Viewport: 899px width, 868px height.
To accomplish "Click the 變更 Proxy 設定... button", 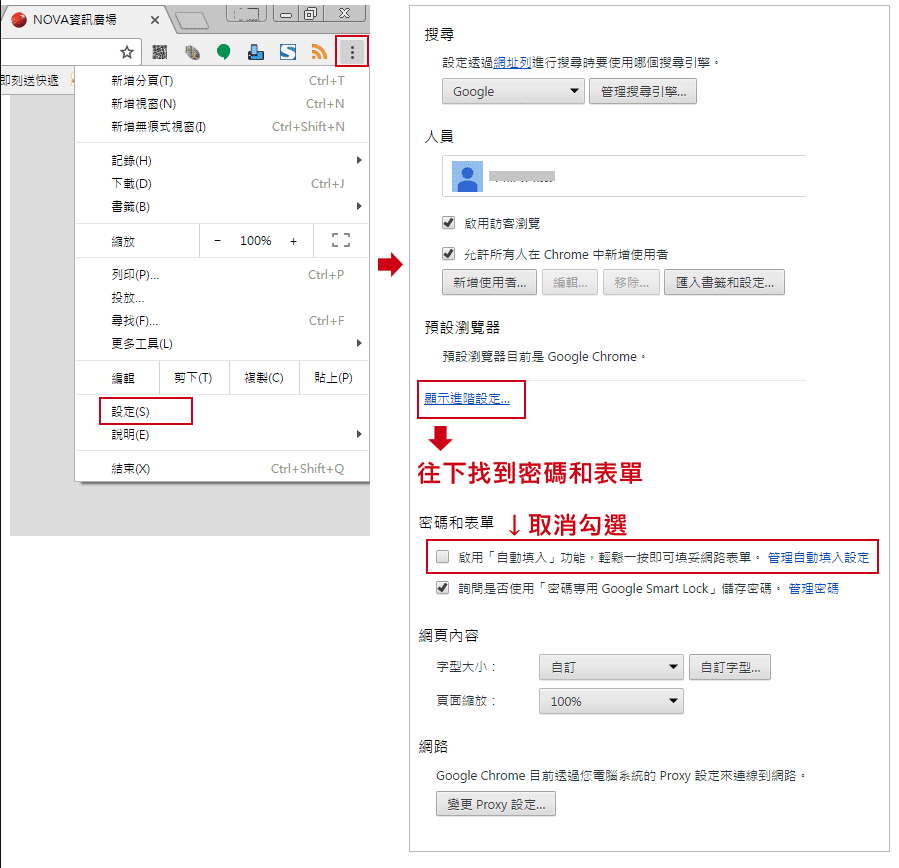I will coord(496,804).
